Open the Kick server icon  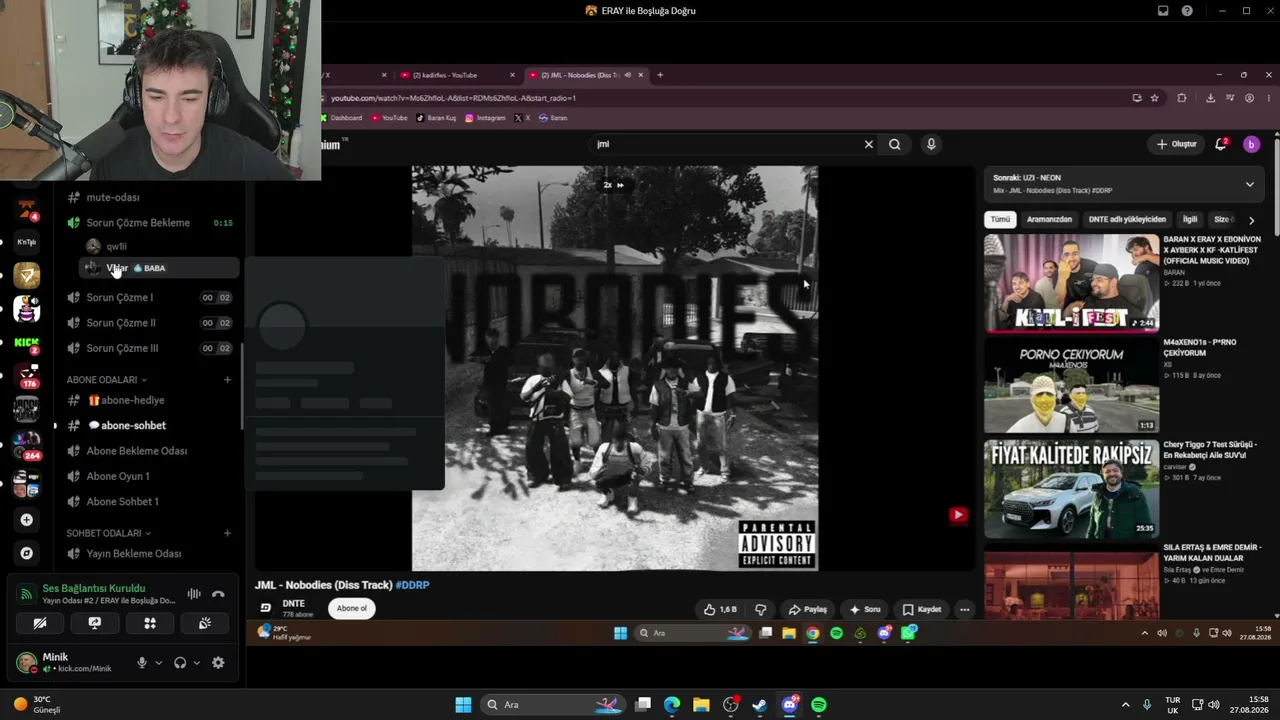pyautogui.click(x=27, y=343)
